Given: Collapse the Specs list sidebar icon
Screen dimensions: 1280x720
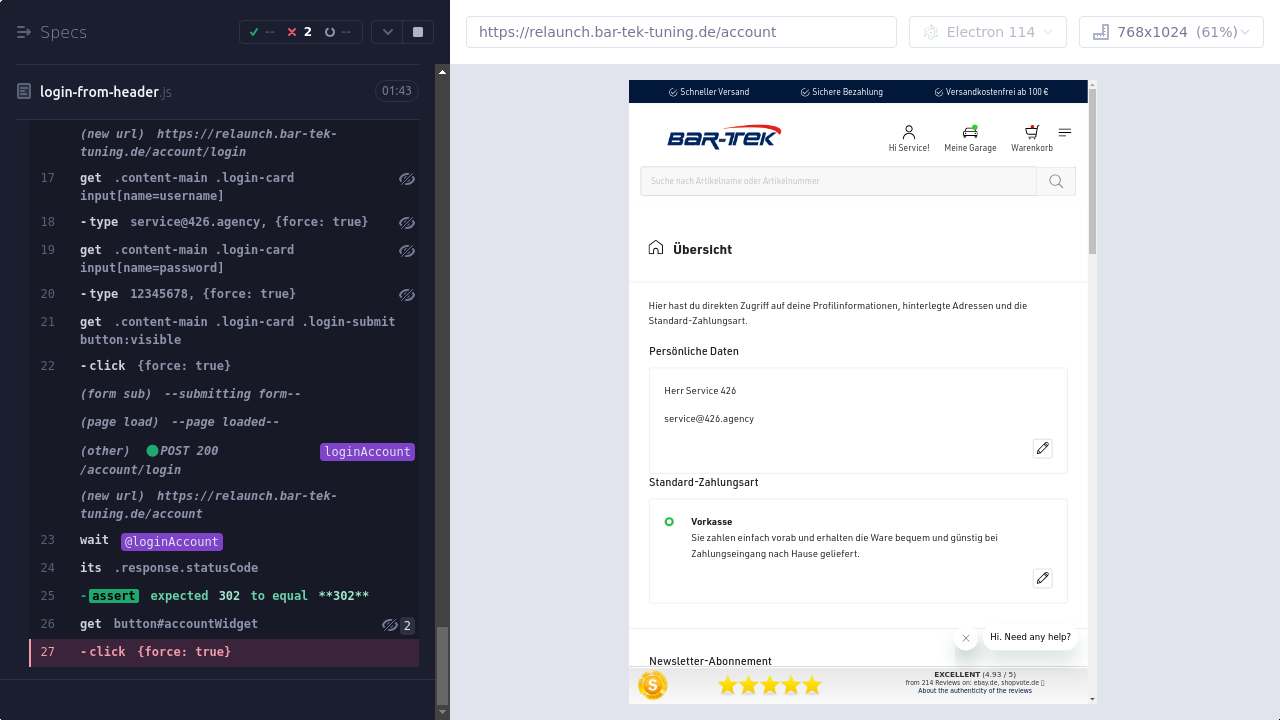Looking at the screenshot, I should point(24,32).
